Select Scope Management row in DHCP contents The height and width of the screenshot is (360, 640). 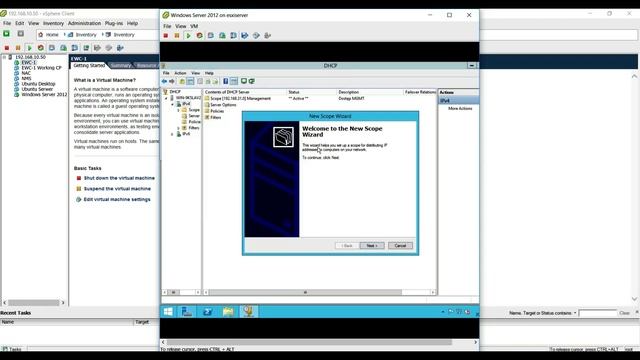click(x=240, y=98)
